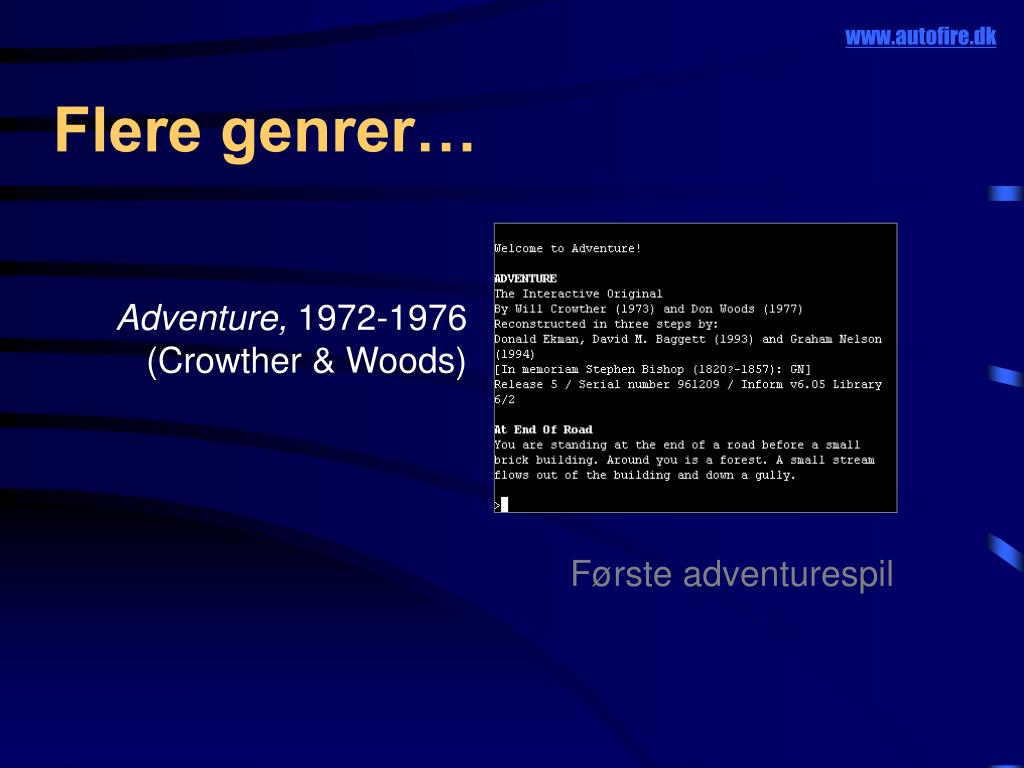
Task: Open the www.autofire.dk link
Action: pyautogui.click(x=920, y=37)
